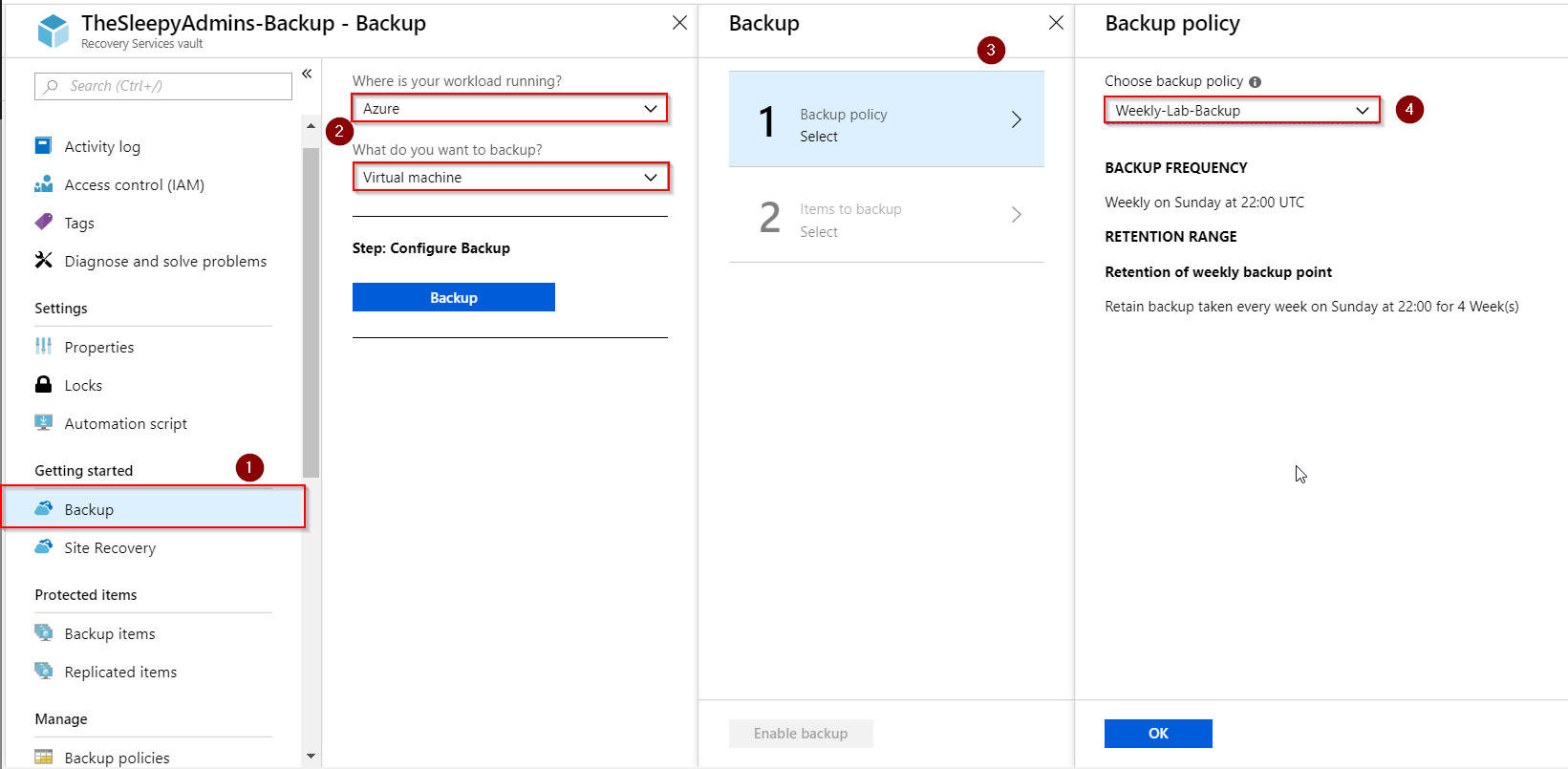
Task: Expand the Virtual machine backup type dropdown
Action: (x=509, y=178)
